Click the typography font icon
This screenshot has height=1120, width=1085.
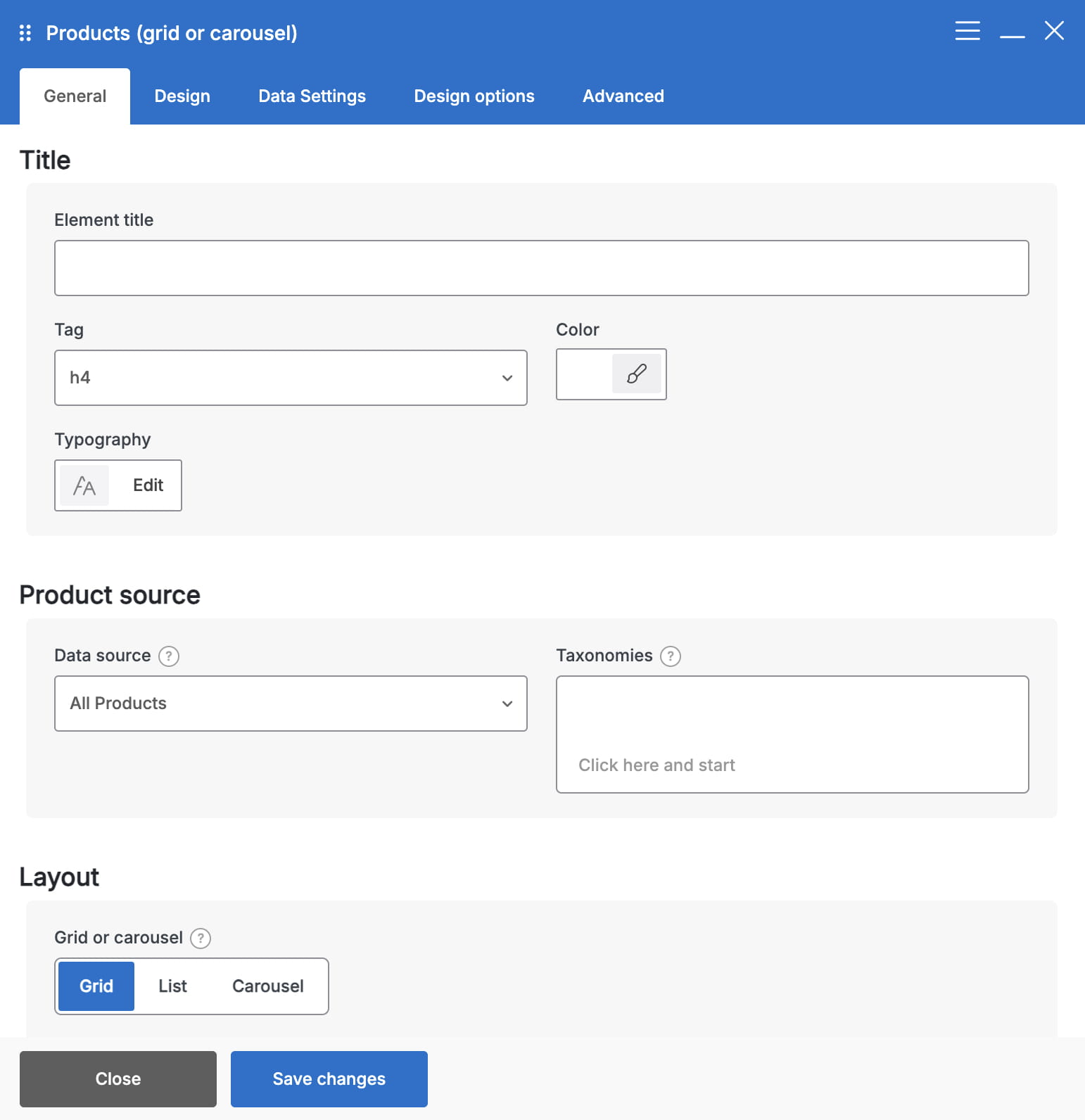[x=84, y=485]
